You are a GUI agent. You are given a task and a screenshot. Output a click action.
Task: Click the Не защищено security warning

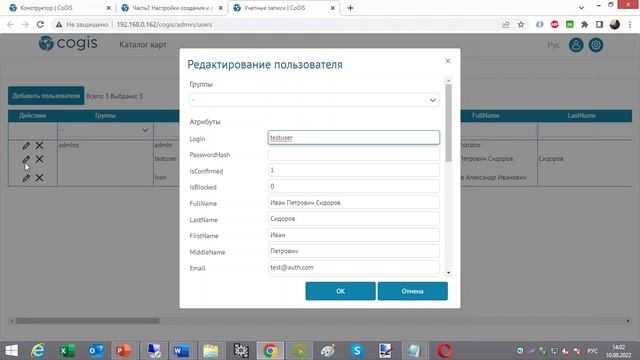click(x=82, y=24)
